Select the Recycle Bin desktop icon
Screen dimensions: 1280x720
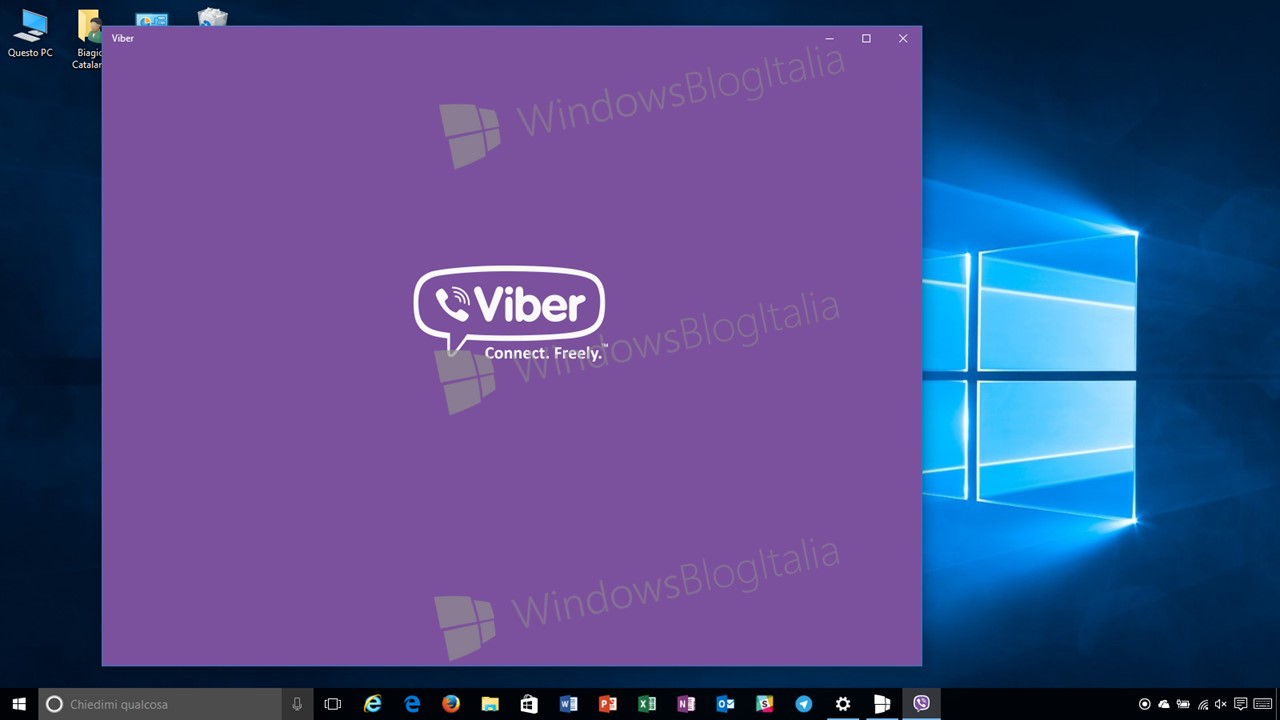point(212,17)
